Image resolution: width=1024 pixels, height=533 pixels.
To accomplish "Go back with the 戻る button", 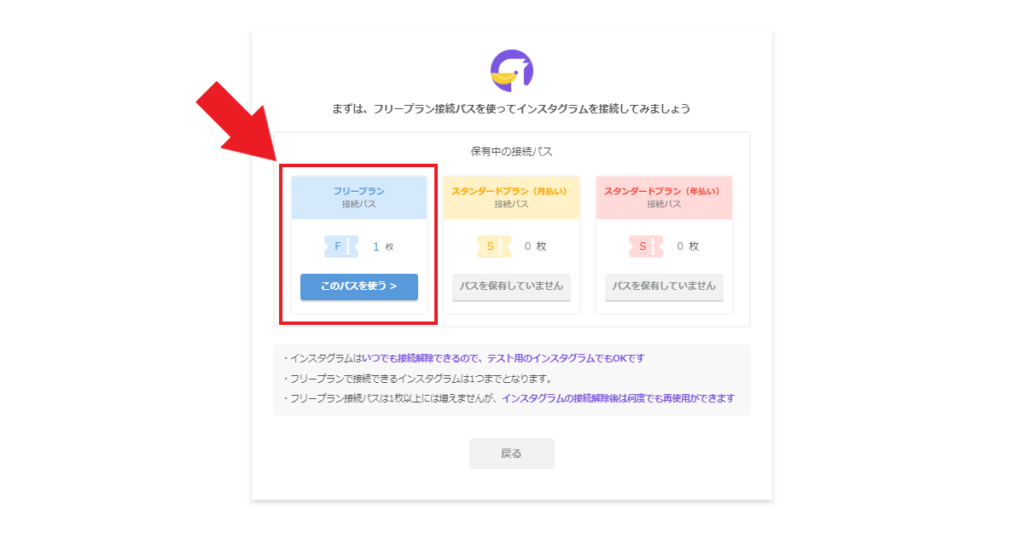I will point(511,453).
